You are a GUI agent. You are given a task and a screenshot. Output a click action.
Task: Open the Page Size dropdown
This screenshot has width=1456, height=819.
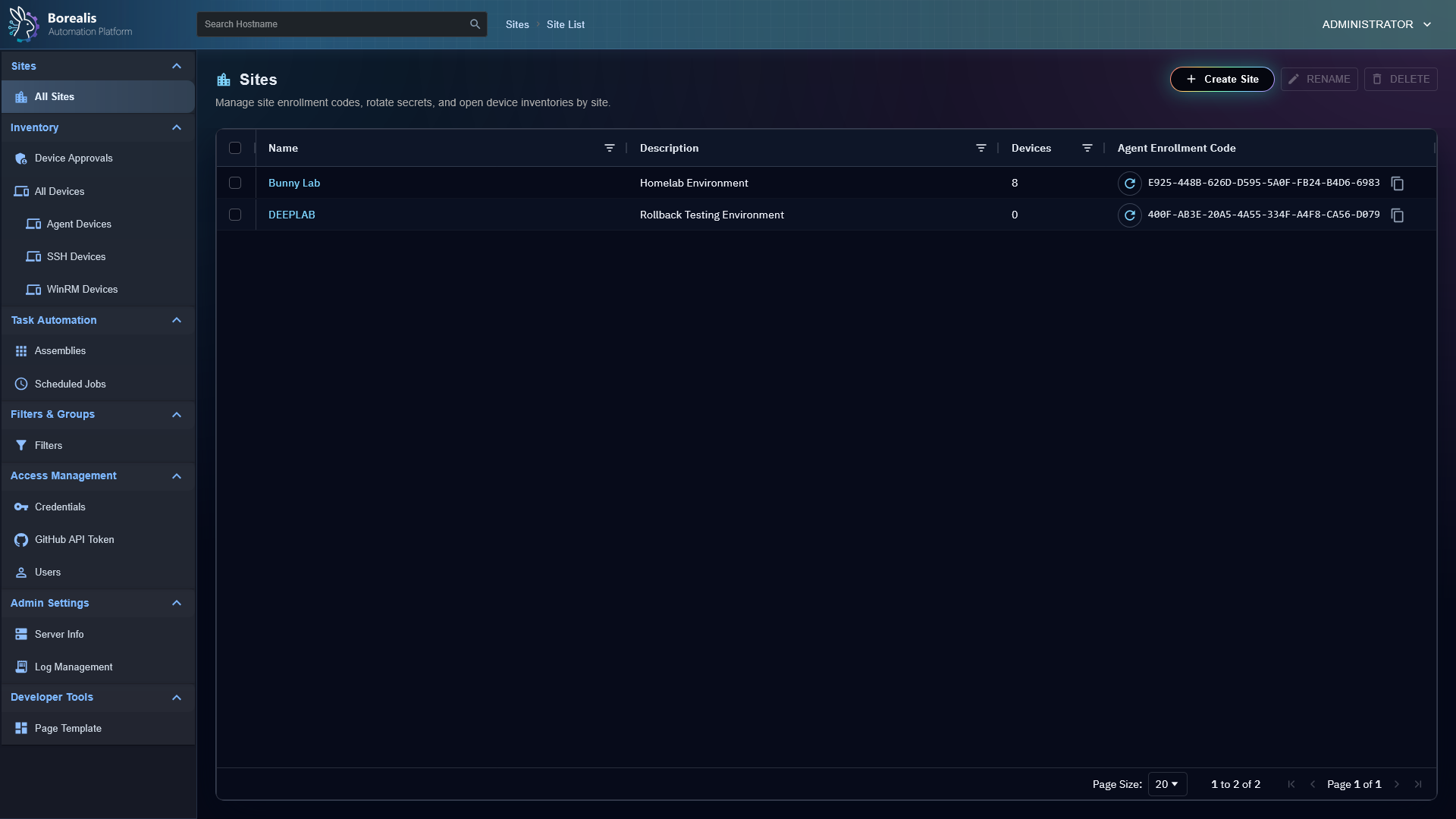[x=1166, y=784]
